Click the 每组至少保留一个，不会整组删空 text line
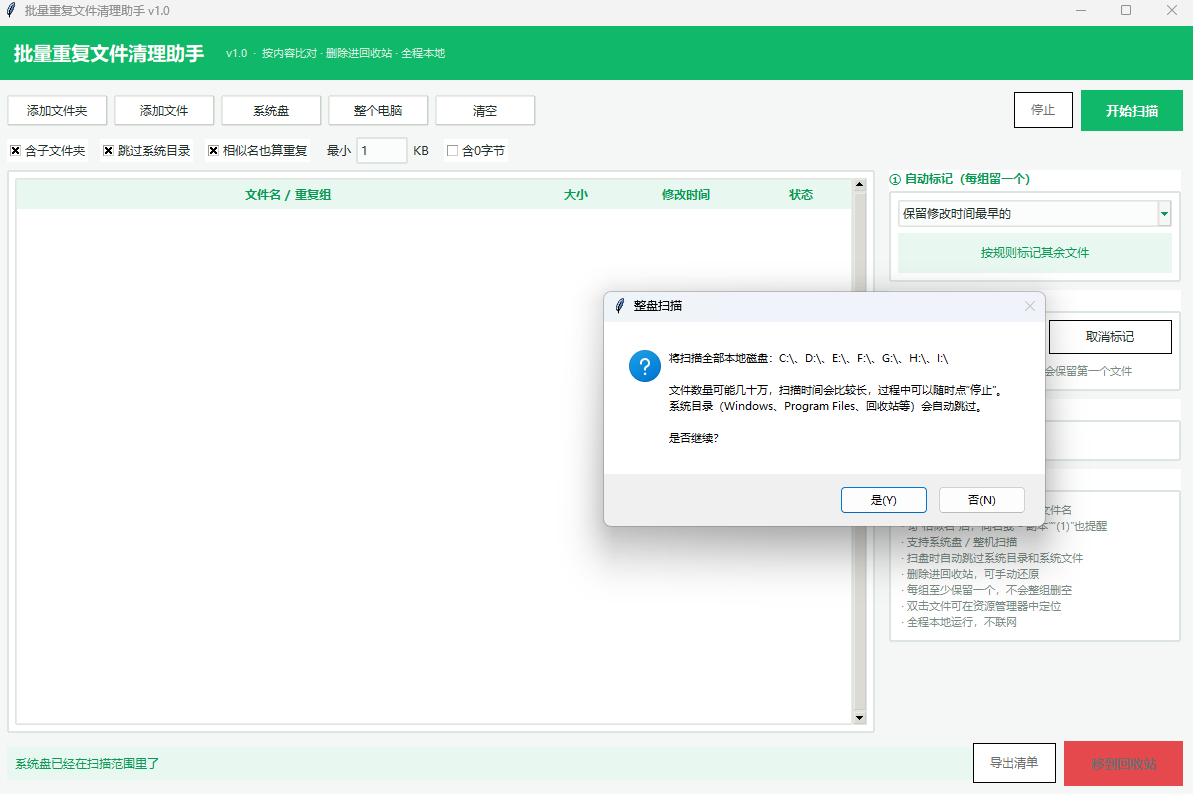 [x=989, y=590]
